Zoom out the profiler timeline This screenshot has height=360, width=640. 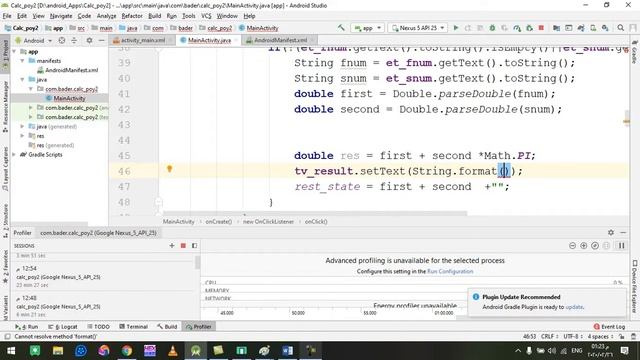tap(572, 245)
